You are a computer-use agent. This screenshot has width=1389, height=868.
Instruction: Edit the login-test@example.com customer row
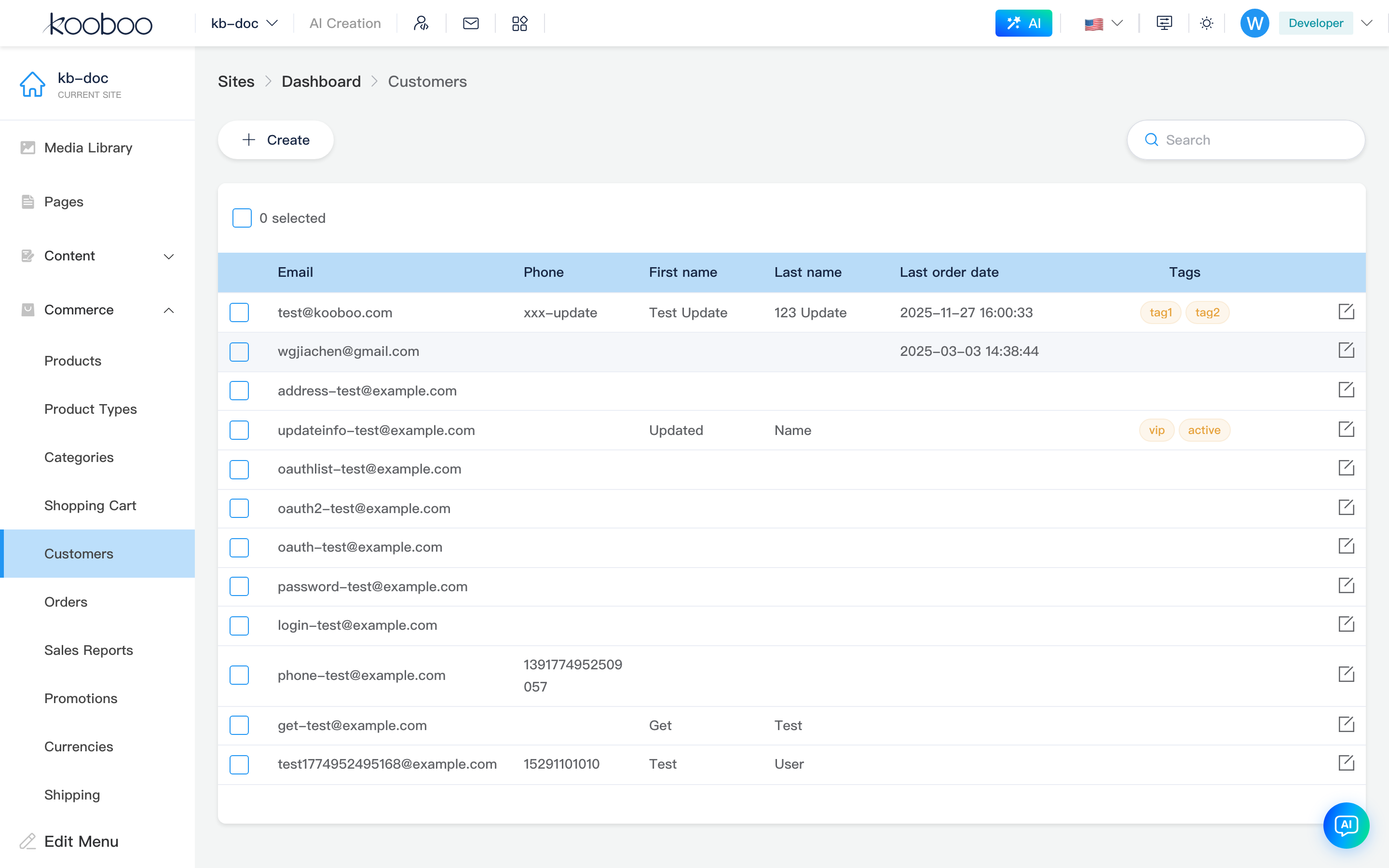tap(1346, 624)
